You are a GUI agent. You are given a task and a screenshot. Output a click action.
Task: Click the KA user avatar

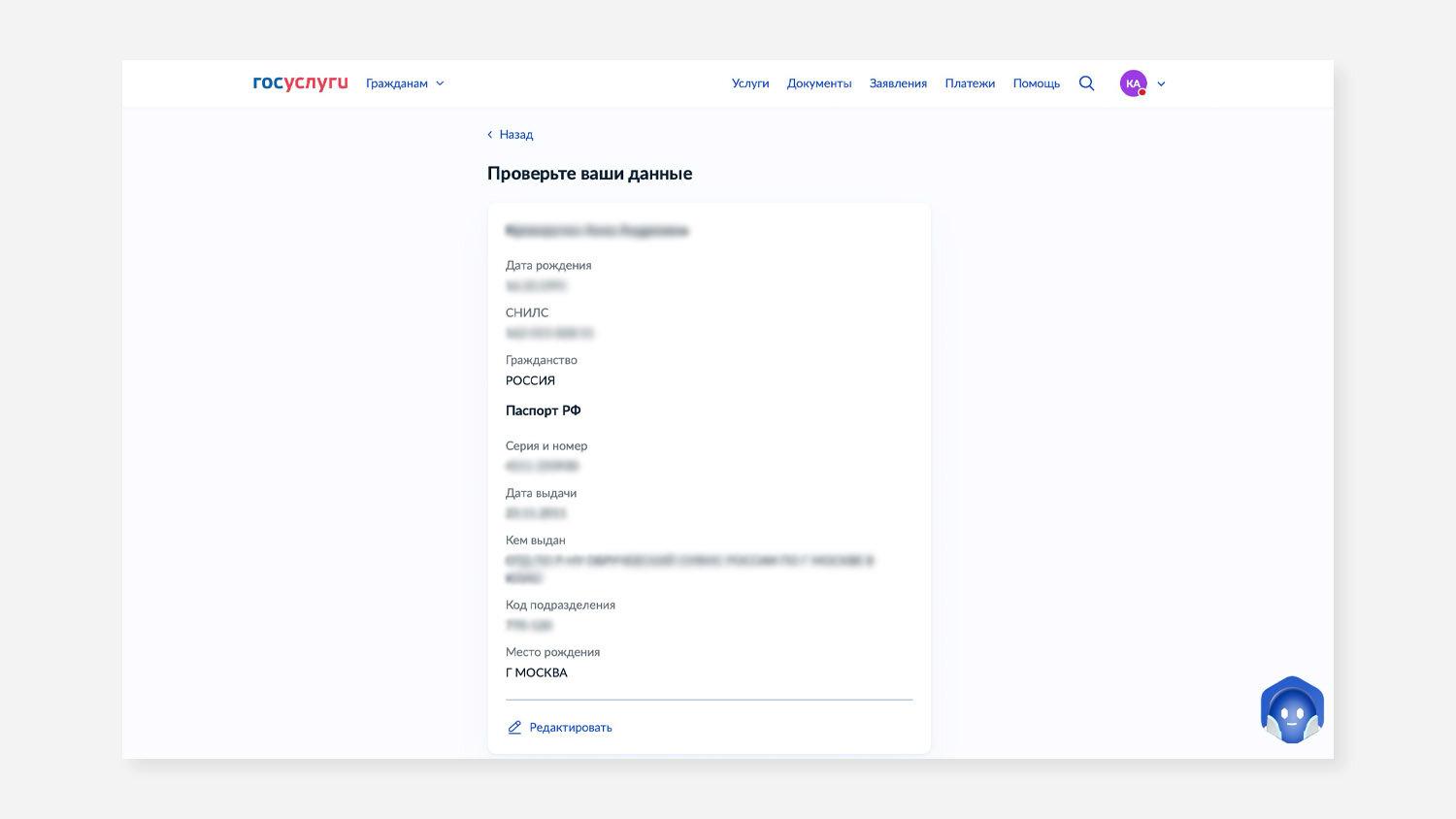pyautogui.click(x=1133, y=83)
